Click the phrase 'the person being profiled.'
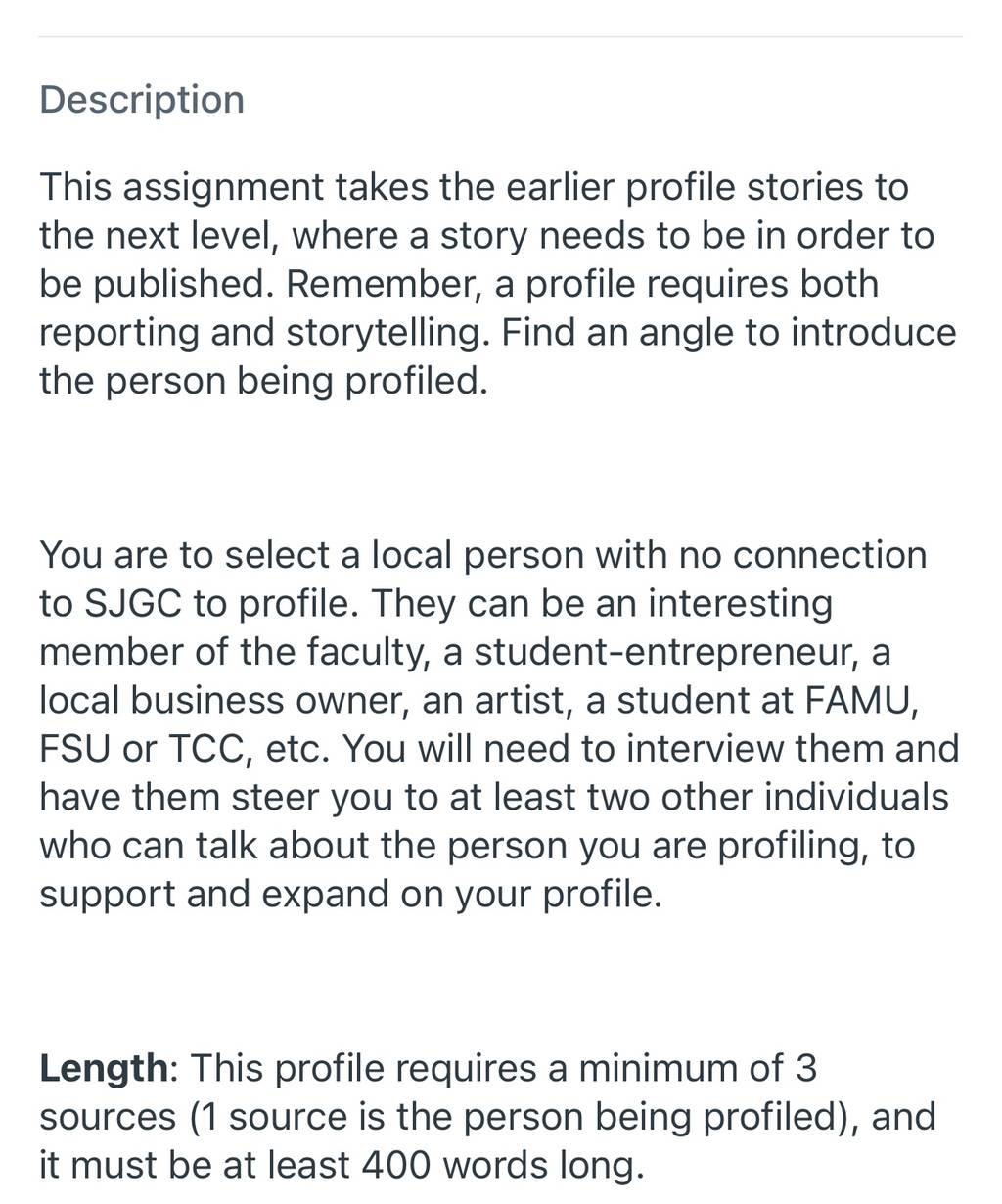 [263, 381]
